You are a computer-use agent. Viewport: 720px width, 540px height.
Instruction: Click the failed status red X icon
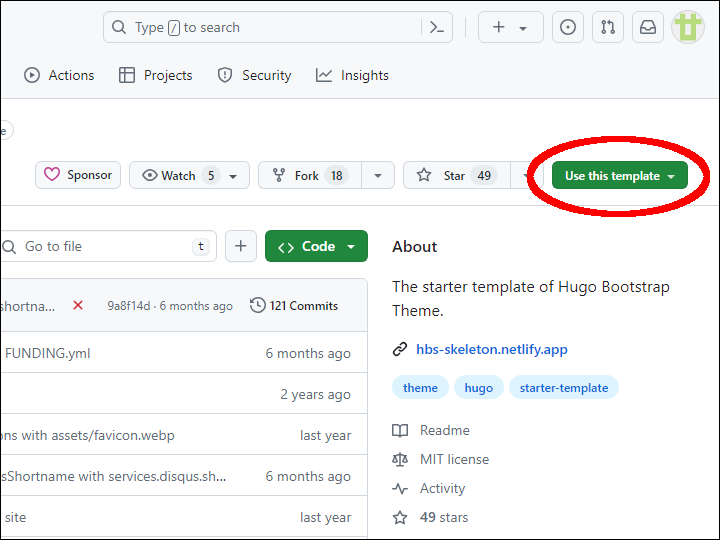click(x=78, y=305)
